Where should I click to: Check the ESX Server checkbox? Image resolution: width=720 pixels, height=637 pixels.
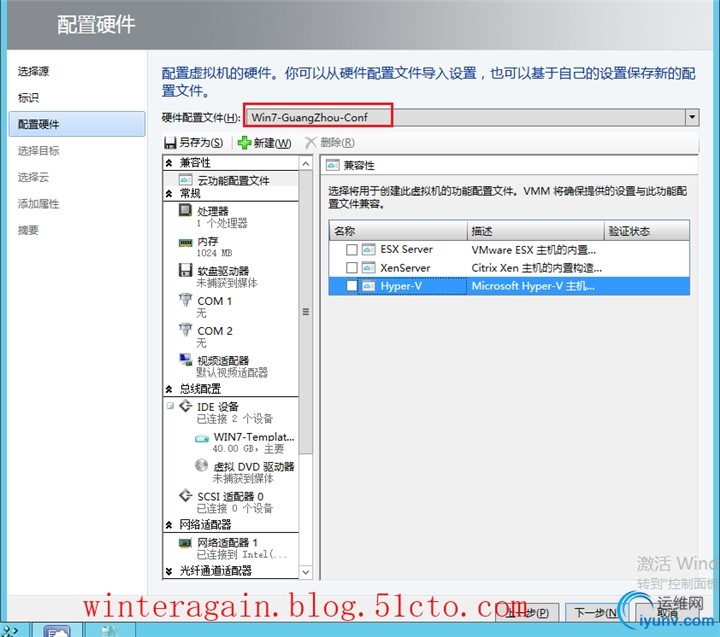click(352, 249)
